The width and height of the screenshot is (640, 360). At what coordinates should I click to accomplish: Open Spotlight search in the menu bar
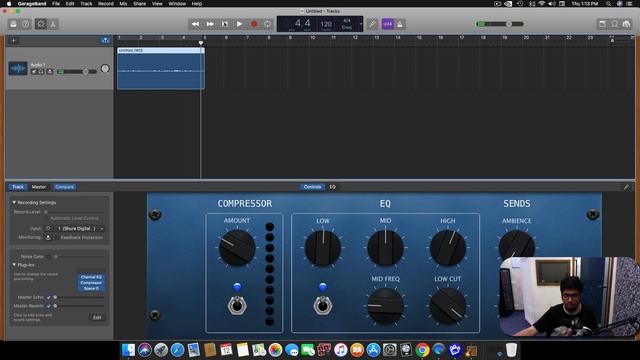pyautogui.click(x=608, y=4)
